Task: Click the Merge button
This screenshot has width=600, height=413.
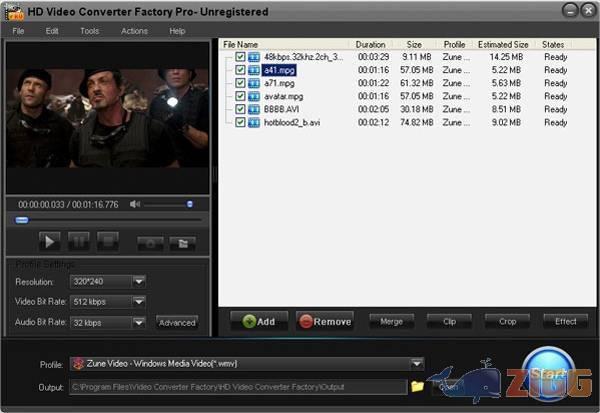Action: point(391,321)
